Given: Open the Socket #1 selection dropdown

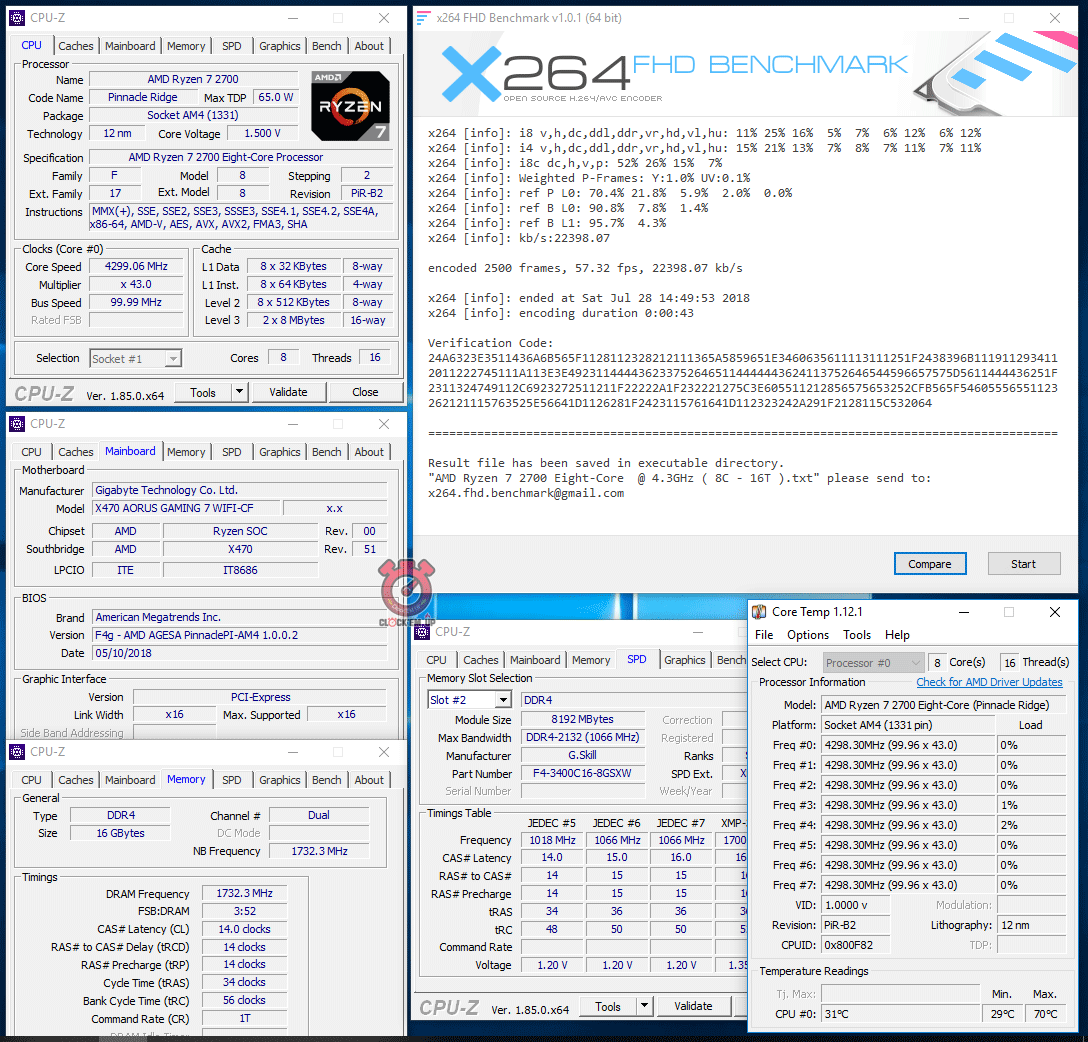Looking at the screenshot, I should coord(172,359).
